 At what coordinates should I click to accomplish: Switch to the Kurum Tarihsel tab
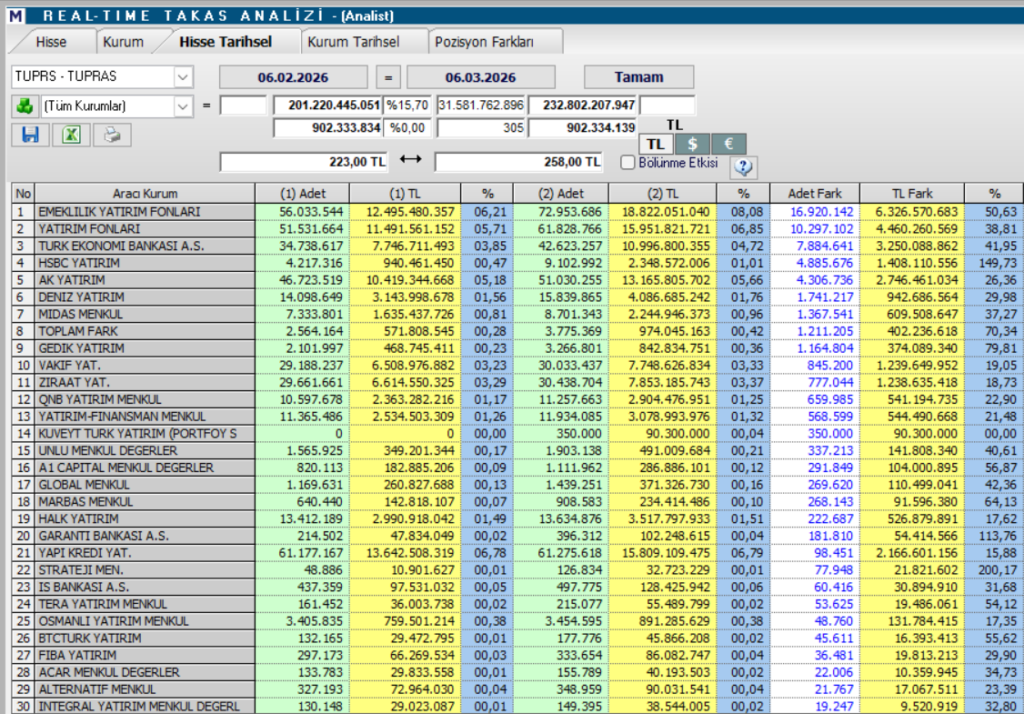[x=353, y=42]
